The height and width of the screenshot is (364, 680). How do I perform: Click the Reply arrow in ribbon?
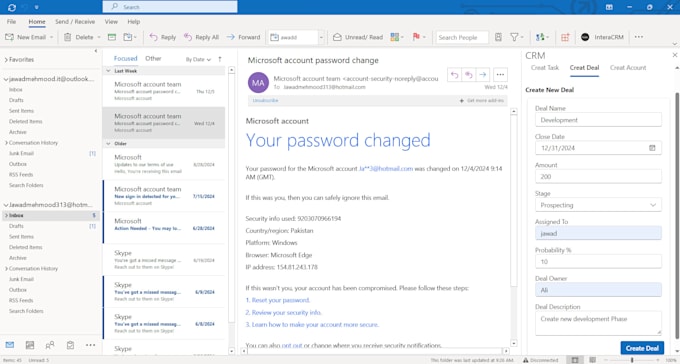coord(154,37)
